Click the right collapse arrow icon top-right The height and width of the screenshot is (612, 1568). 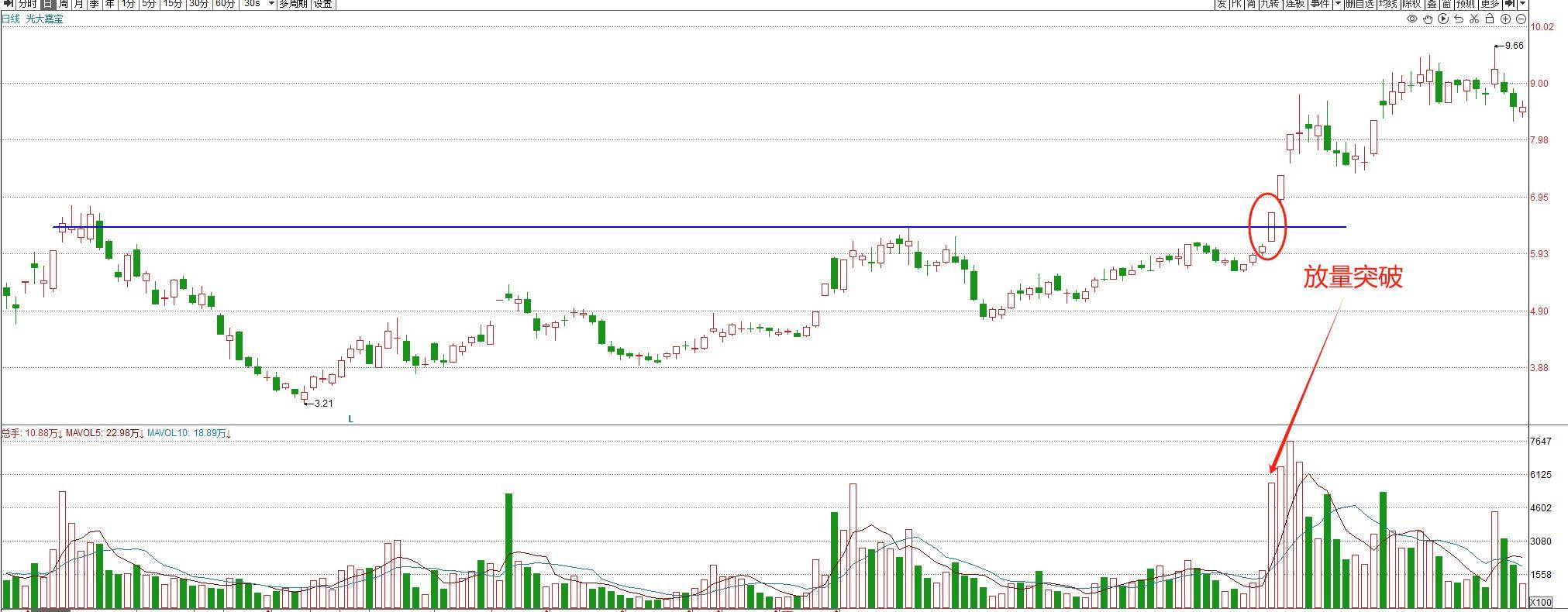tap(1510, 4)
